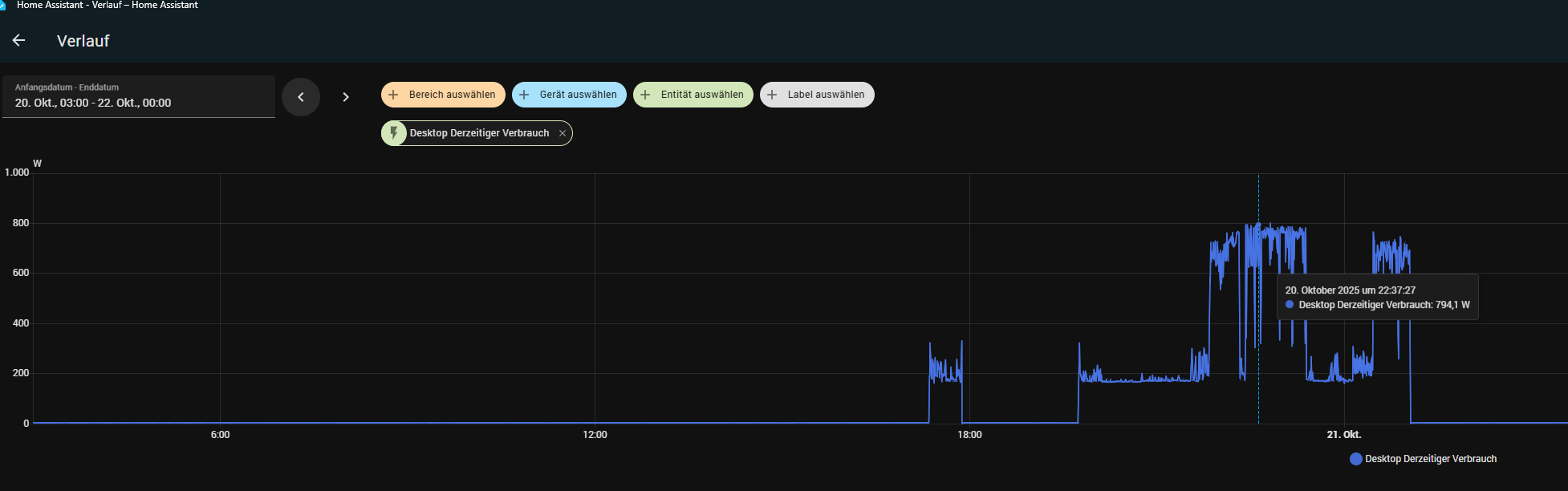Toggle the Desktop Derzeitiger Verbrauch legend entry
Viewport: 1568px width, 491px height.
click(x=1423, y=459)
